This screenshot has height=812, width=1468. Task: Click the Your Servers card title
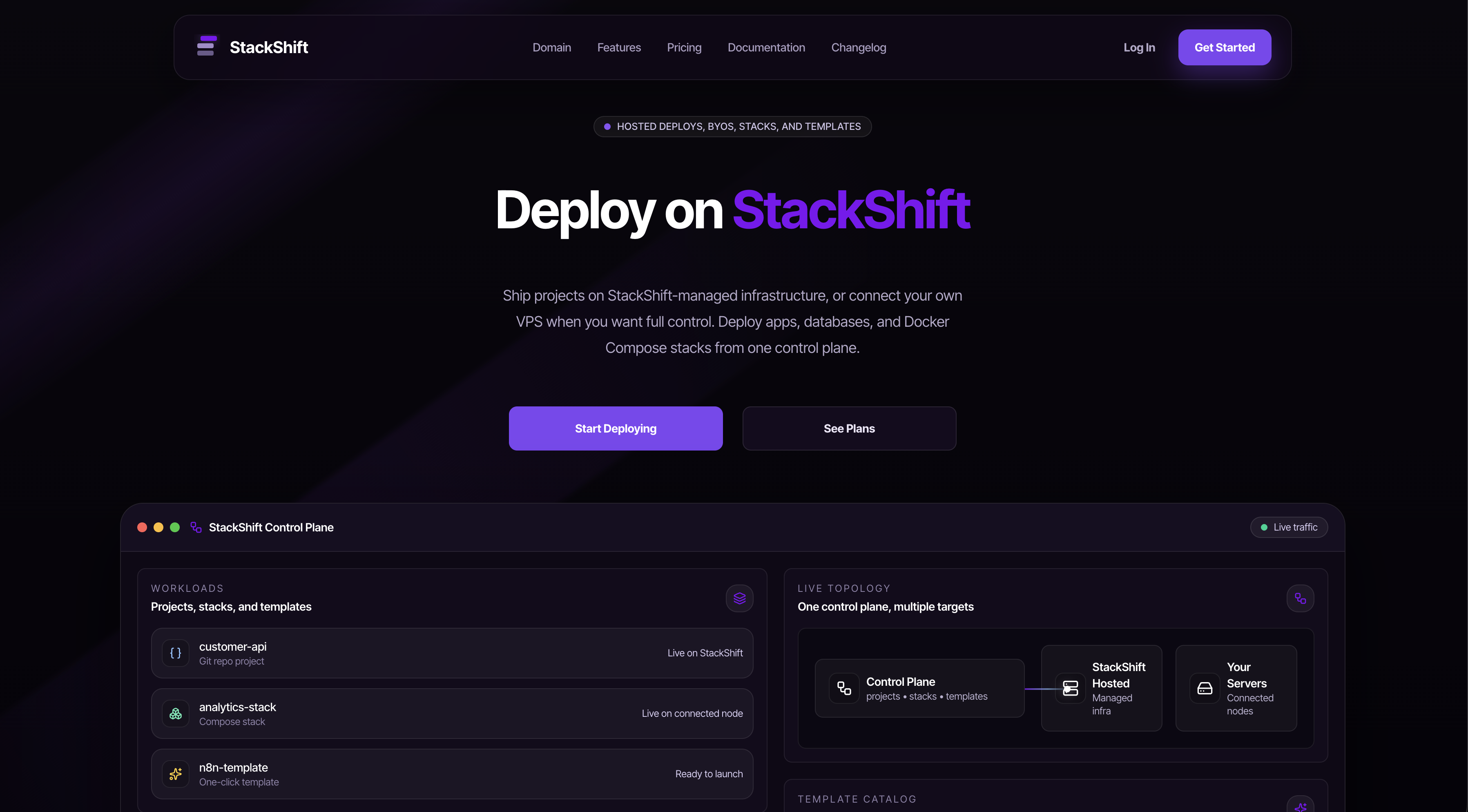[x=1246, y=675]
